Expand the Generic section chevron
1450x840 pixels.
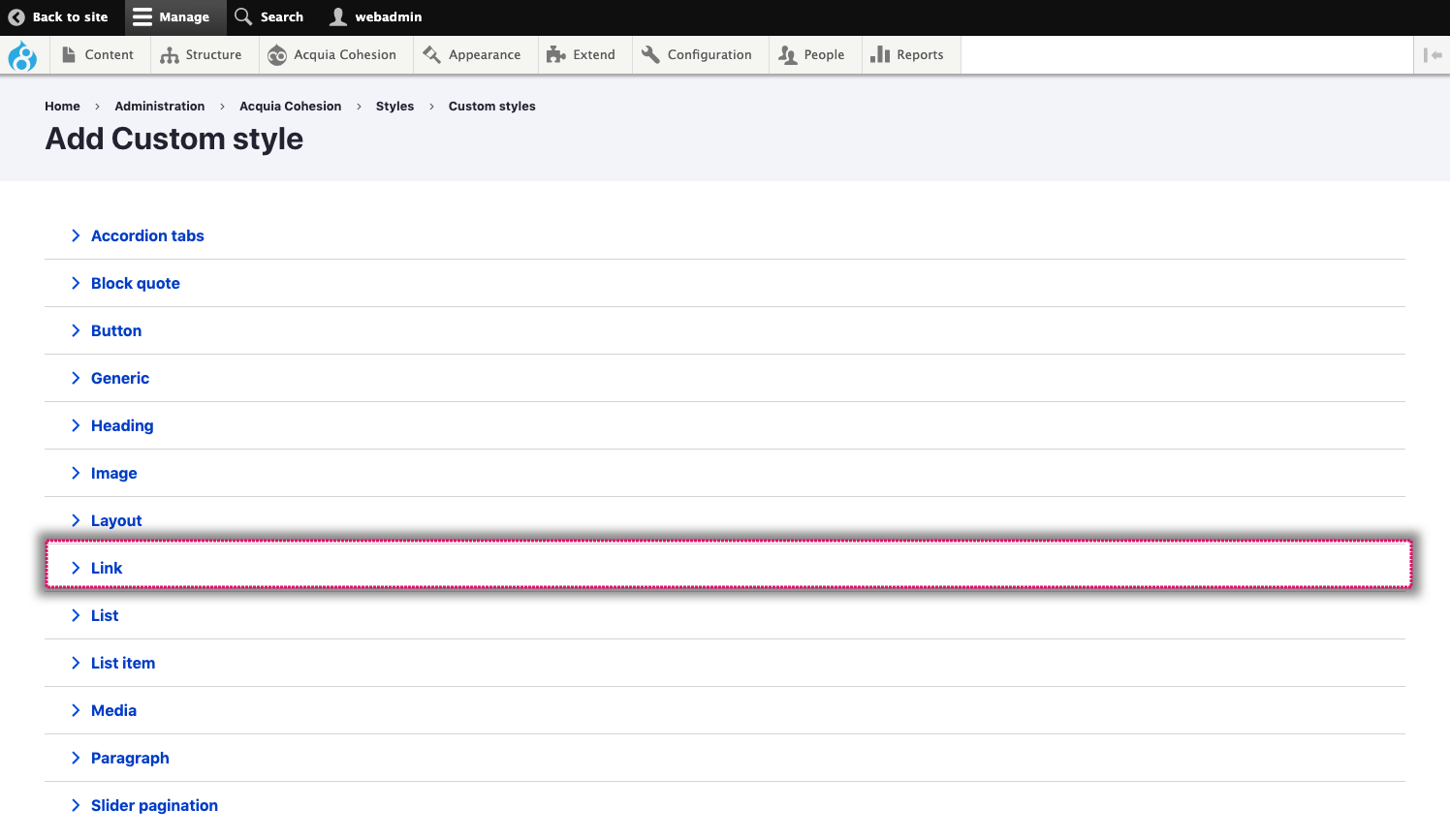click(76, 378)
